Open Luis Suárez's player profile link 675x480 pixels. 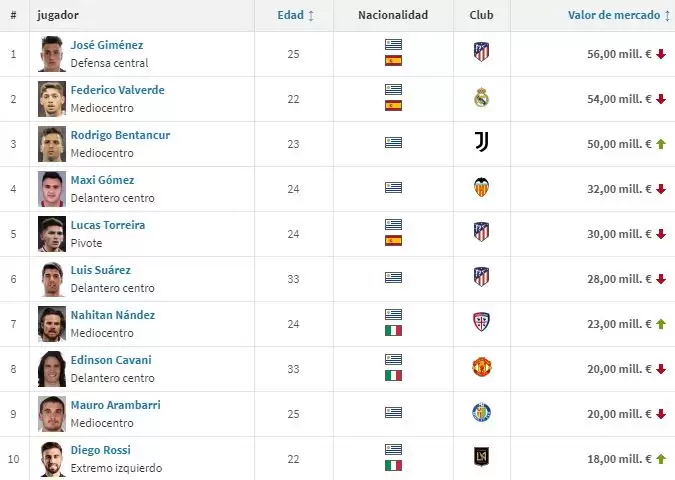click(x=100, y=270)
